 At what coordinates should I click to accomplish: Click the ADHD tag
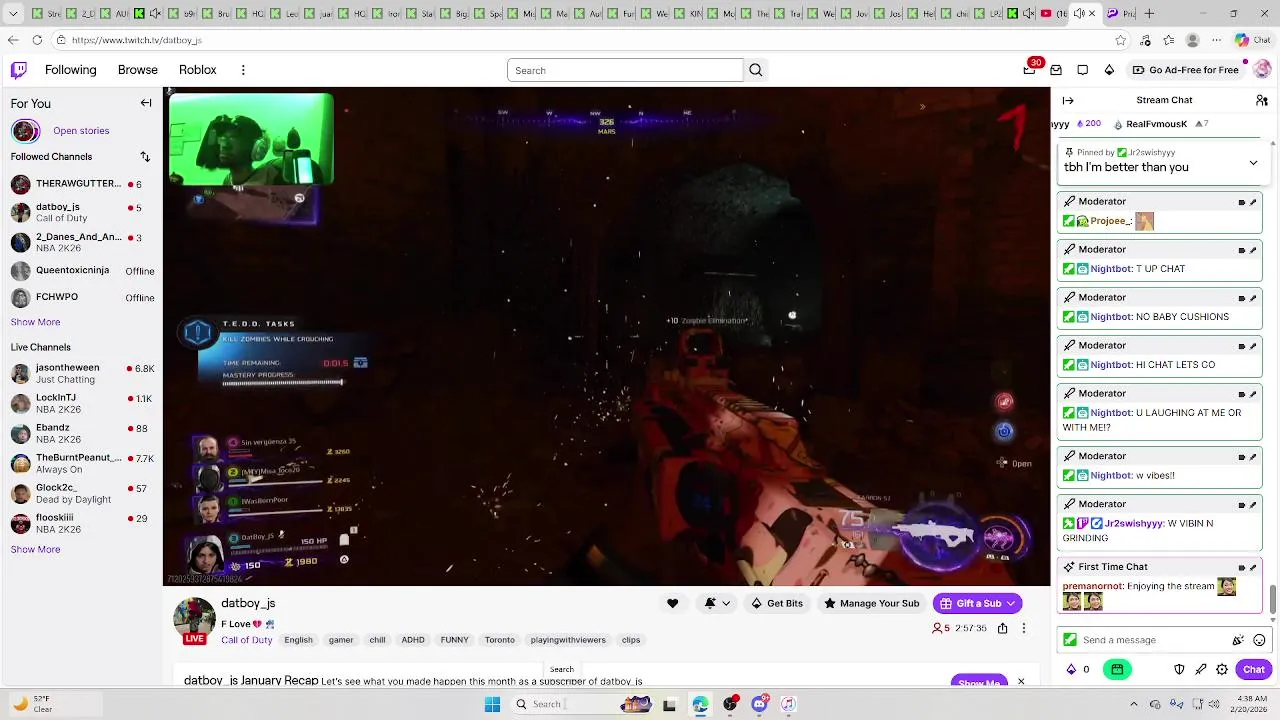point(413,640)
